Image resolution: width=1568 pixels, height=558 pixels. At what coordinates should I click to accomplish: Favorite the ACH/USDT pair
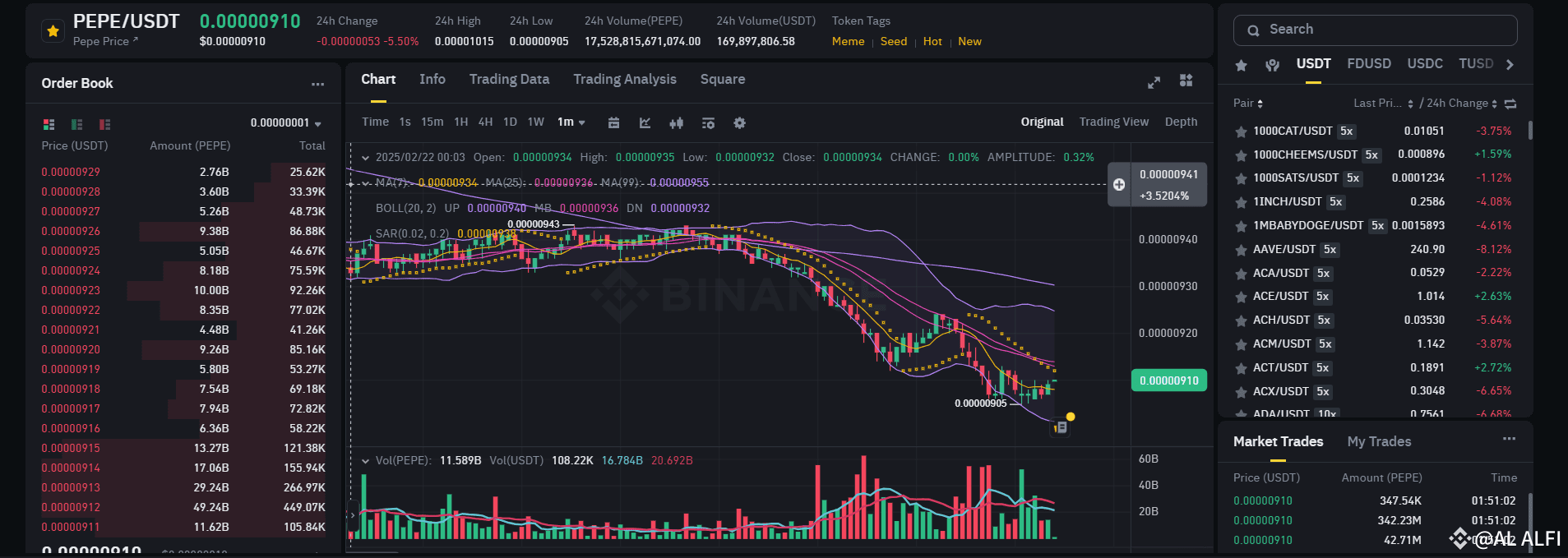(1241, 321)
